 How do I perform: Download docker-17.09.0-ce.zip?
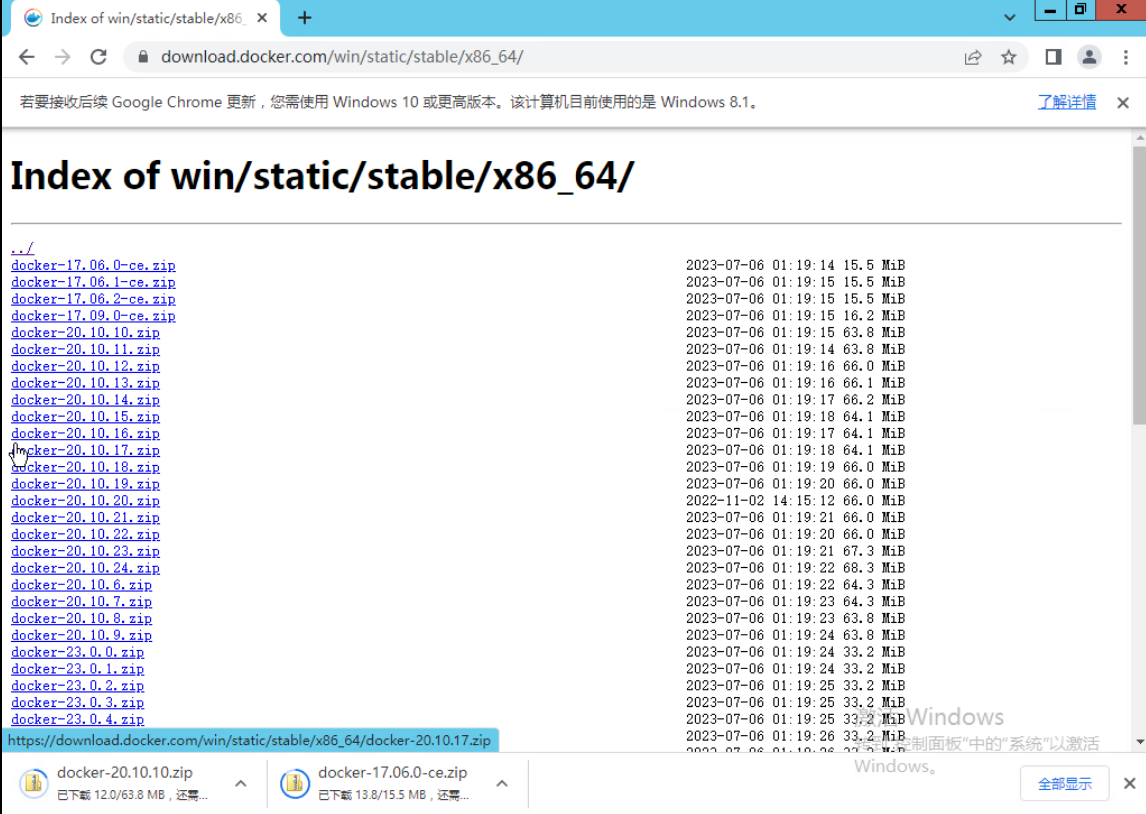click(x=94, y=316)
